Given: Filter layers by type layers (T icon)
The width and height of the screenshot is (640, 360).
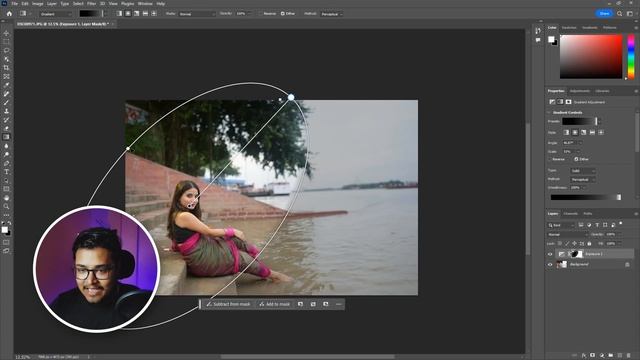Looking at the screenshot, I should (x=597, y=225).
